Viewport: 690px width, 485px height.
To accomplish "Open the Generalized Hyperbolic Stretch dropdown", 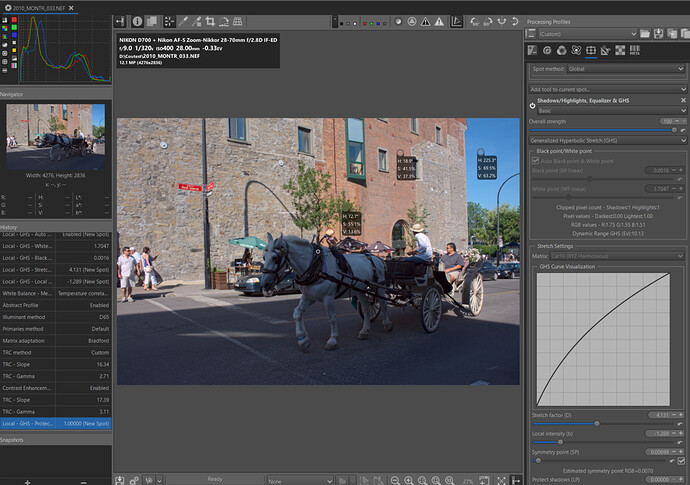I will pyautogui.click(x=606, y=141).
